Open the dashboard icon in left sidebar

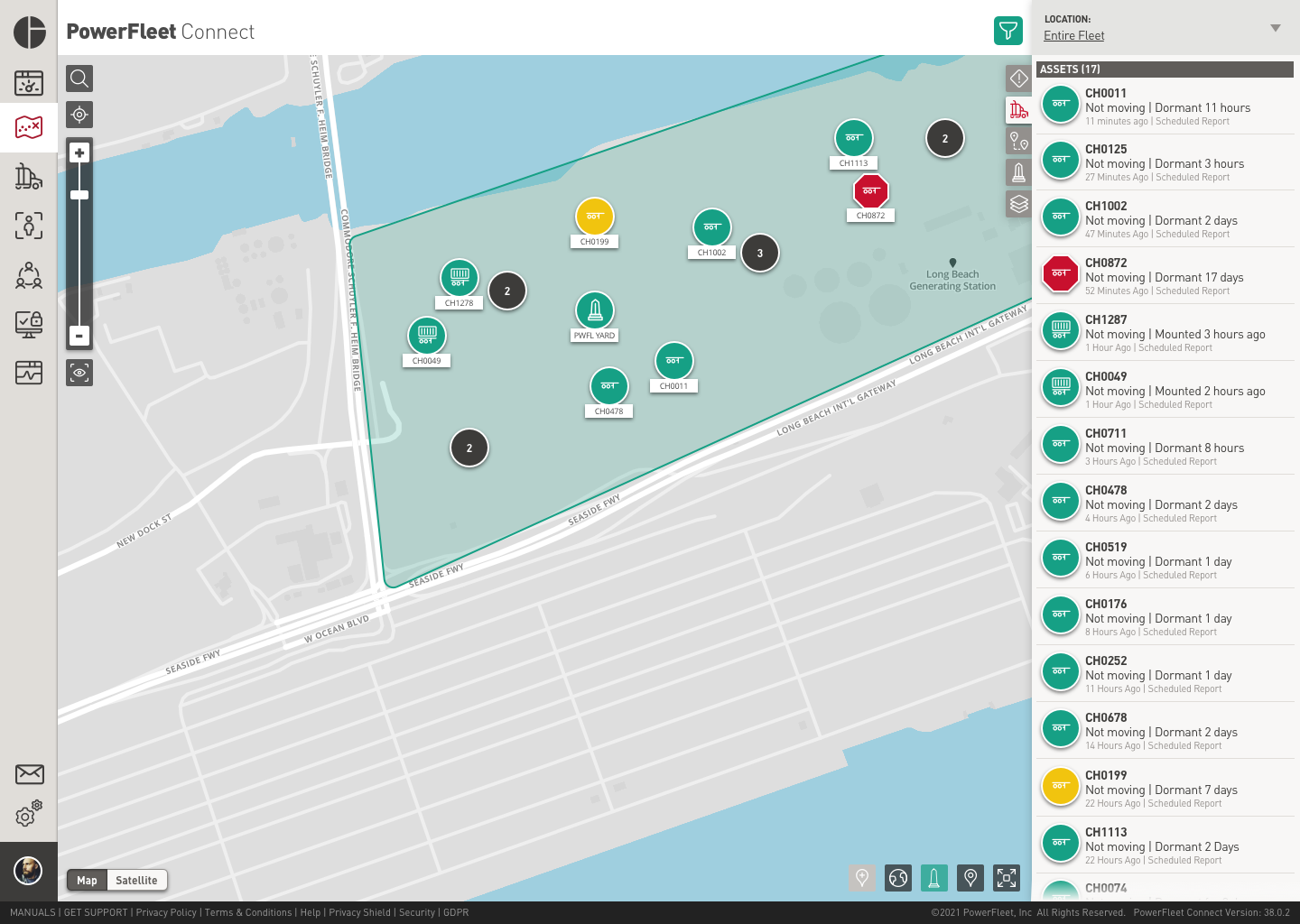[29, 83]
